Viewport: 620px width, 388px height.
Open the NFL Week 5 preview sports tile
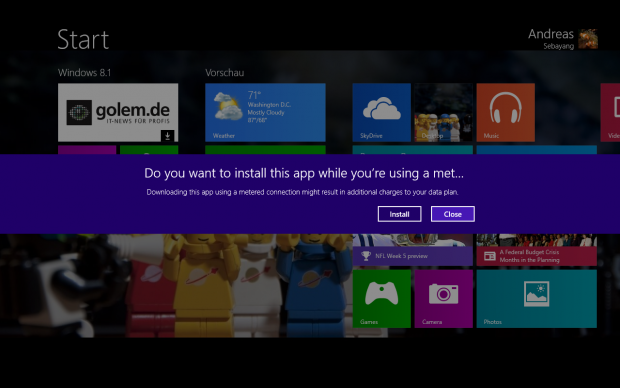point(412,250)
